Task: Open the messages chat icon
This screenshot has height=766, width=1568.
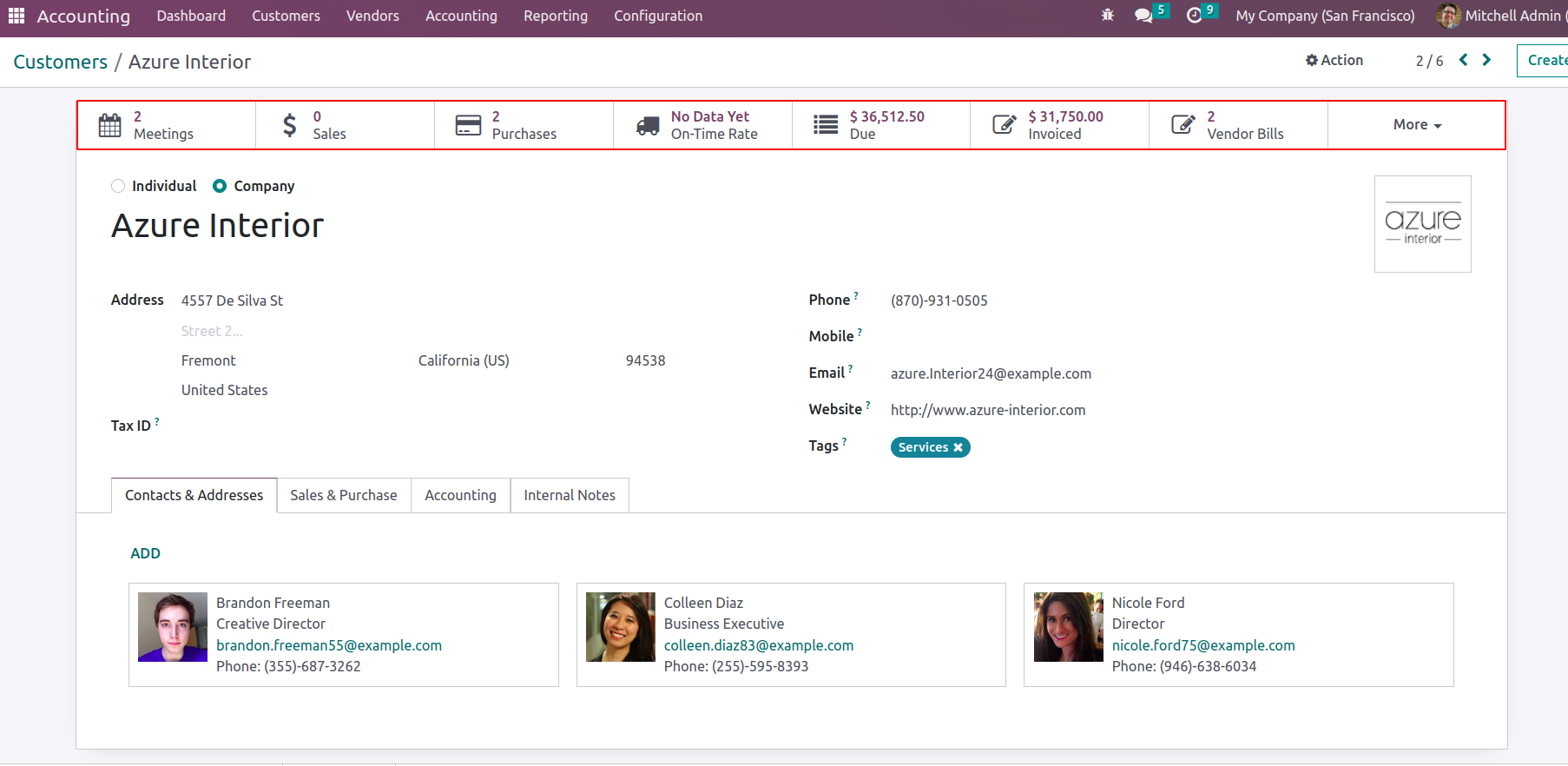Action: tap(1144, 16)
